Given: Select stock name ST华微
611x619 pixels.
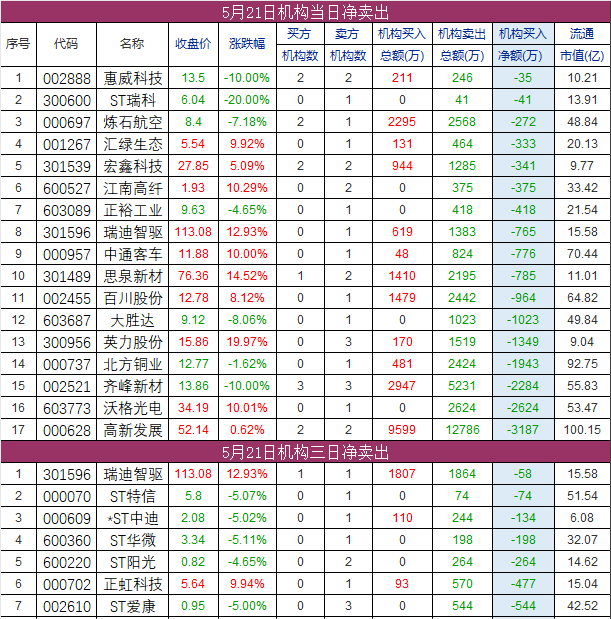Looking at the screenshot, I should click(133, 540).
